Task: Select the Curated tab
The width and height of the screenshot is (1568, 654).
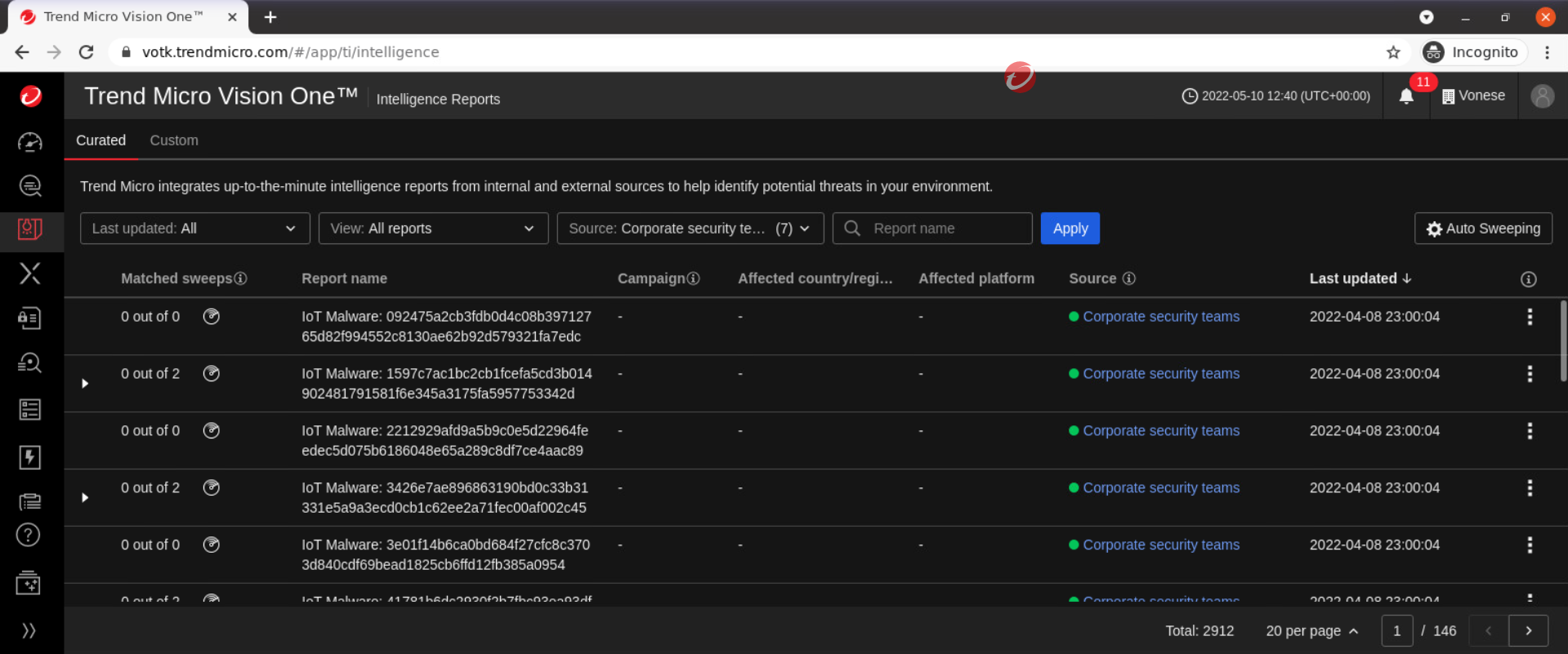Action: click(101, 140)
